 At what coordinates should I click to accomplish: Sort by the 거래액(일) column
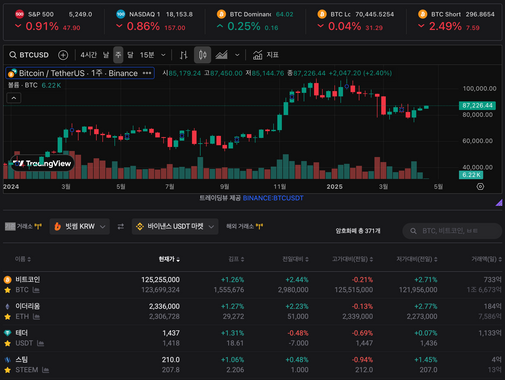[486, 259]
